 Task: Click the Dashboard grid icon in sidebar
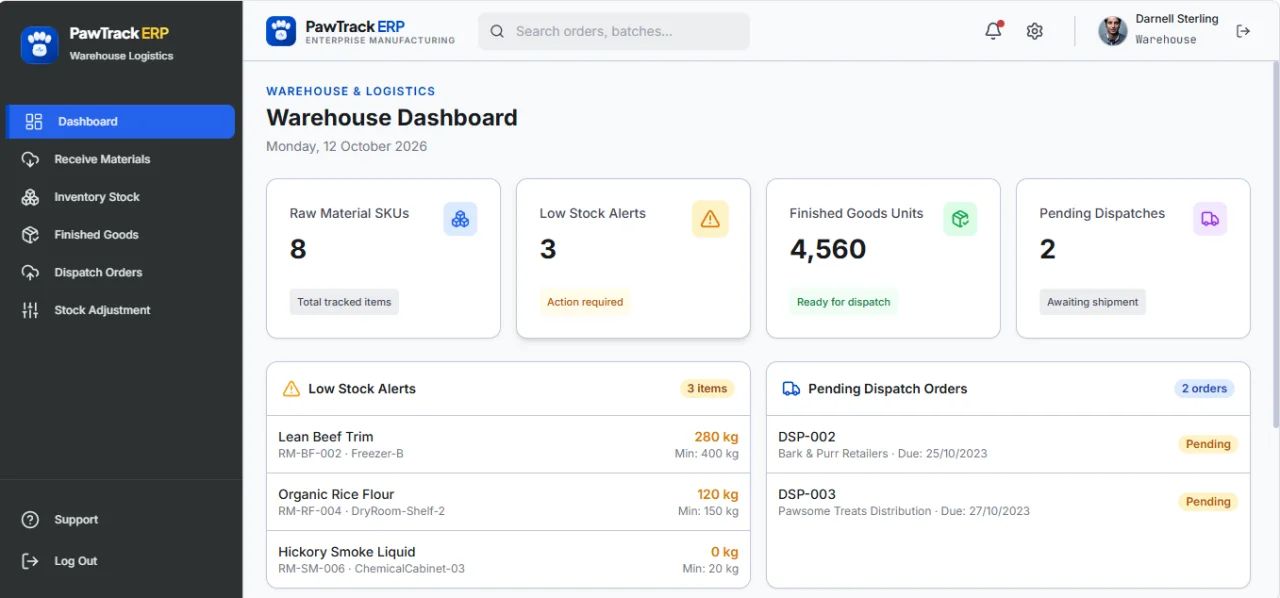tap(34, 121)
